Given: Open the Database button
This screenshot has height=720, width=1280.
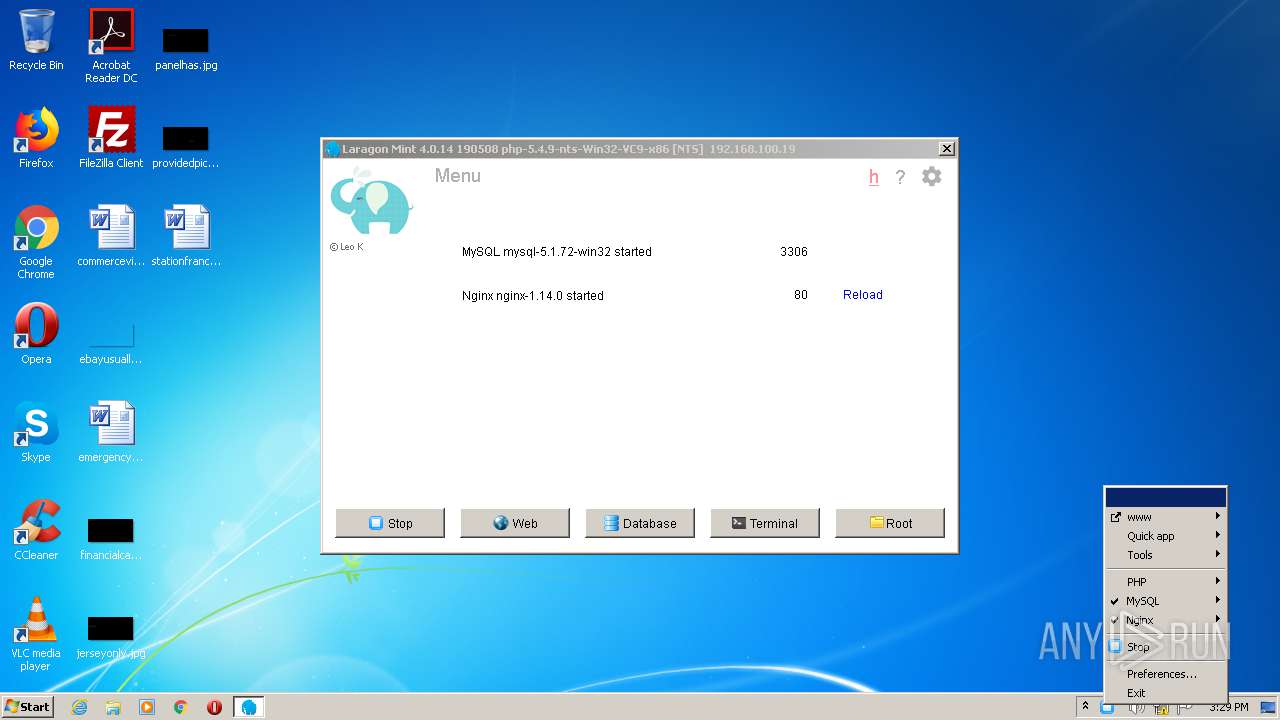Looking at the screenshot, I should point(640,523).
